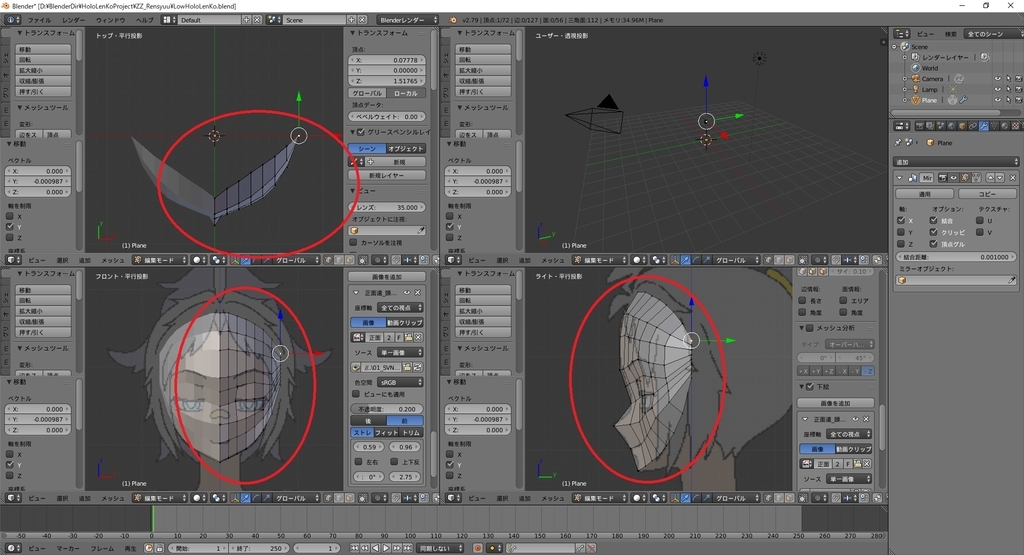This screenshot has height=555, width=1024.
Task: Click the コピー copy modifier button
Action: (x=987, y=194)
